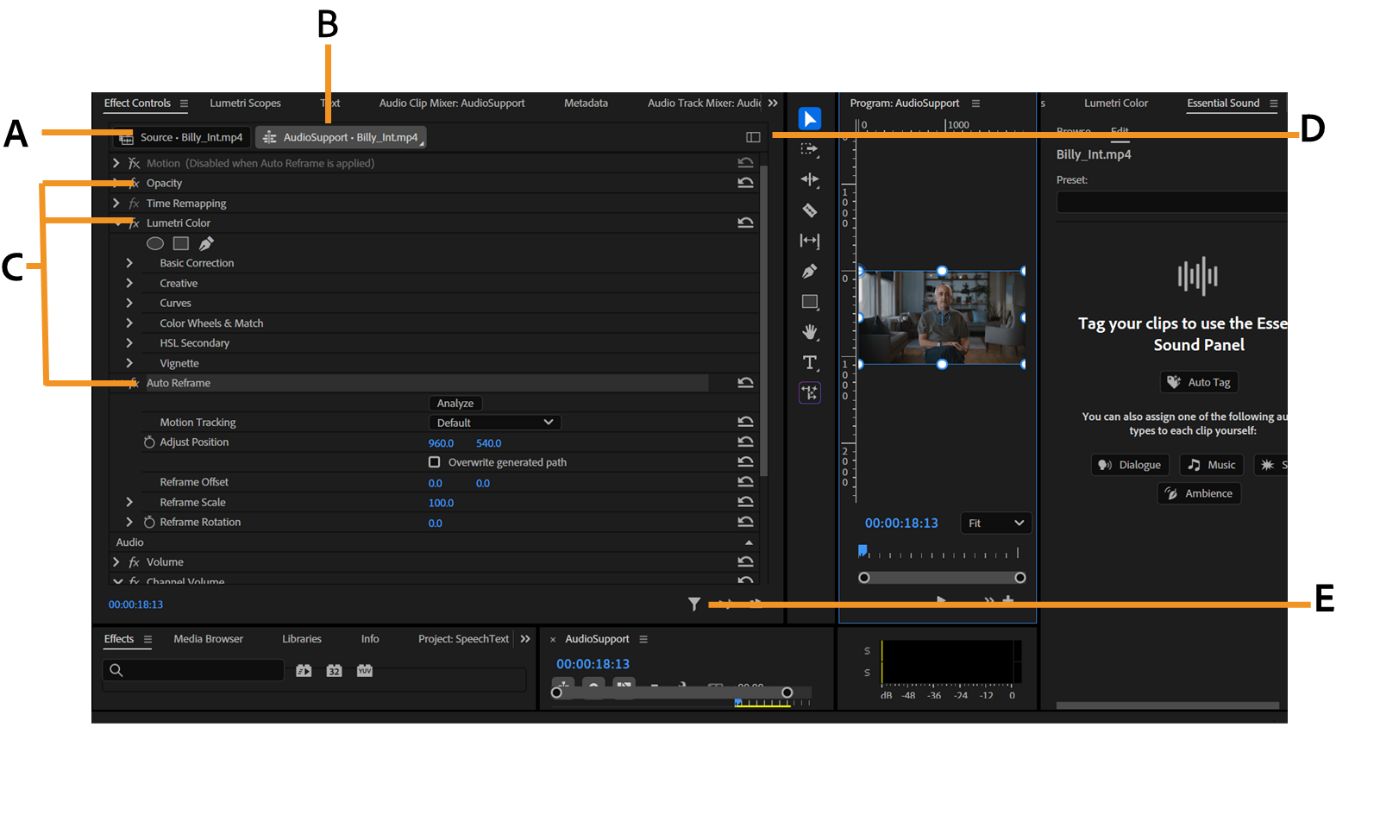Toggle the Reframe Rotation animation stopwatch
The height and width of the screenshot is (815, 1380).
point(150,522)
